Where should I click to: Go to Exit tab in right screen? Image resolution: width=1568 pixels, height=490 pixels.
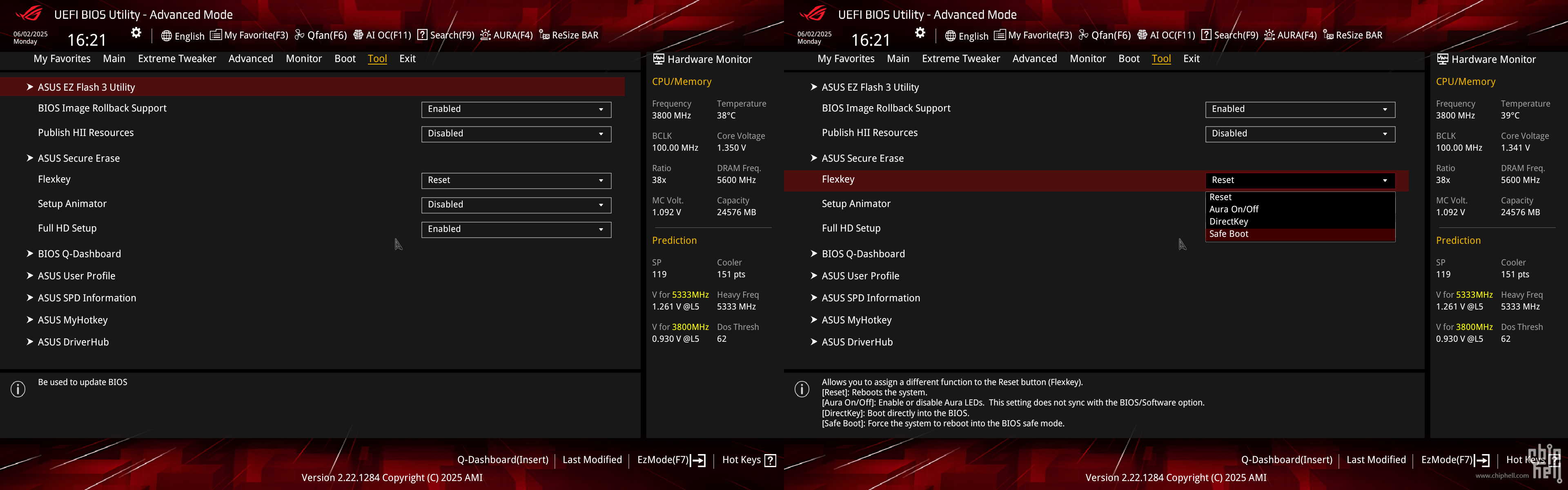[x=1191, y=58]
